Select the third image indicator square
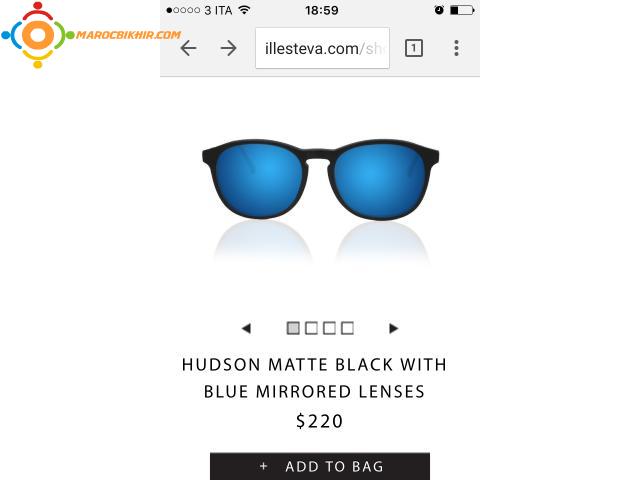The height and width of the screenshot is (480, 640). click(x=329, y=328)
